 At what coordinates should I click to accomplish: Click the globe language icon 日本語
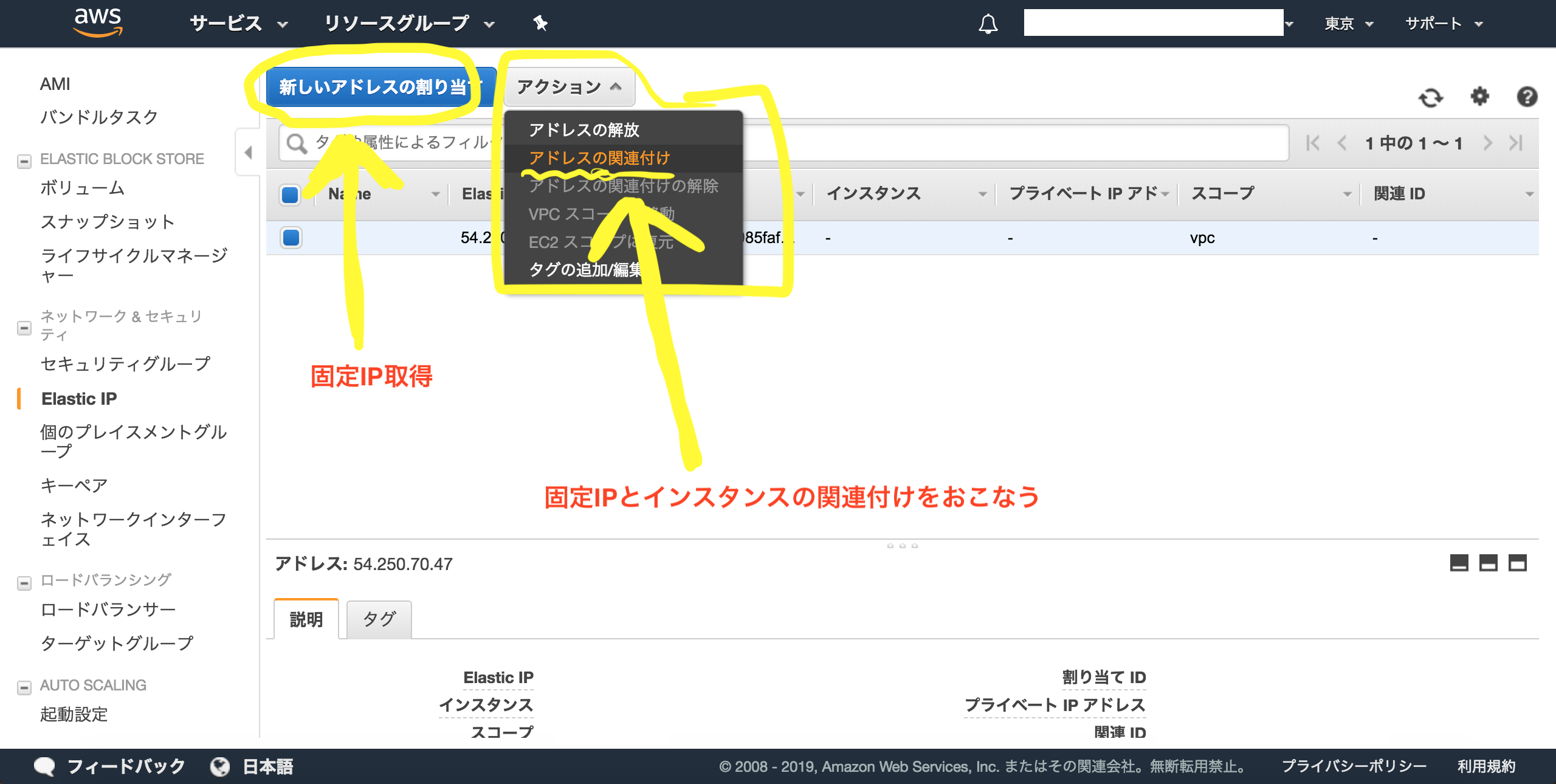click(x=220, y=766)
